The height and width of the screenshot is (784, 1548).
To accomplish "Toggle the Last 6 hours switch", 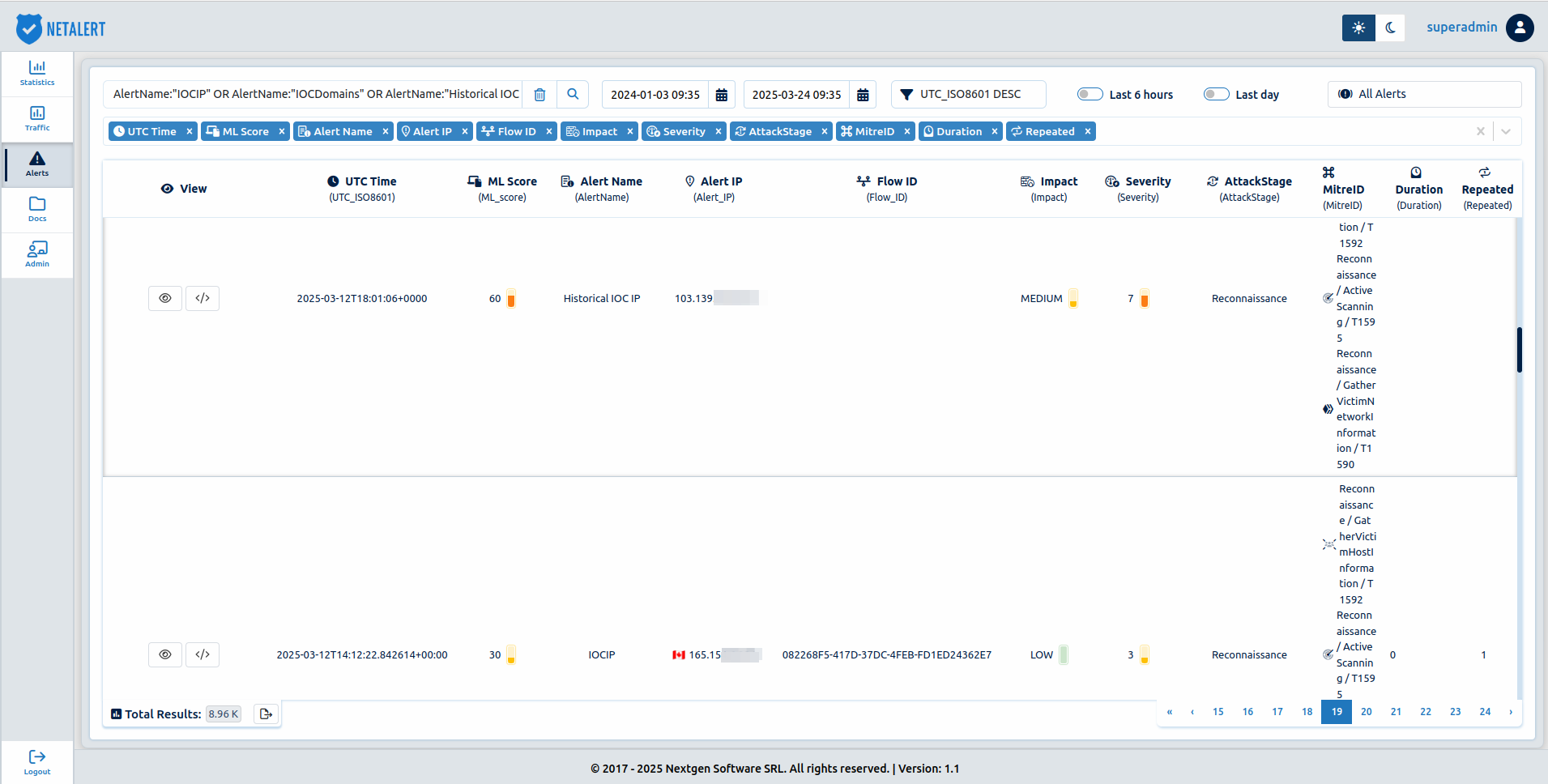I will coord(1090,94).
